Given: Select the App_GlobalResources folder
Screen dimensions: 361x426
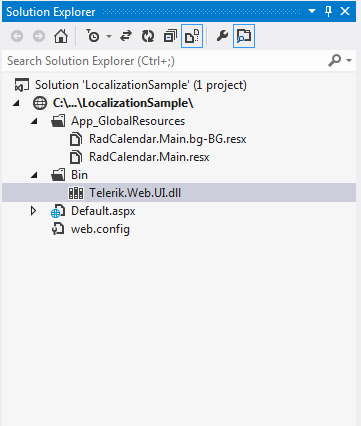Looking at the screenshot, I should coord(128,121).
